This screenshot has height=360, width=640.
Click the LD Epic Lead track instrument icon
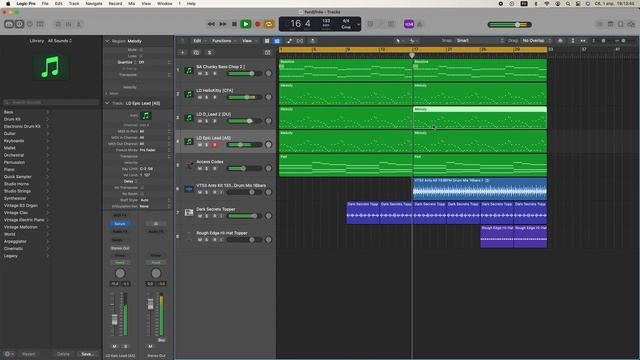point(189,141)
